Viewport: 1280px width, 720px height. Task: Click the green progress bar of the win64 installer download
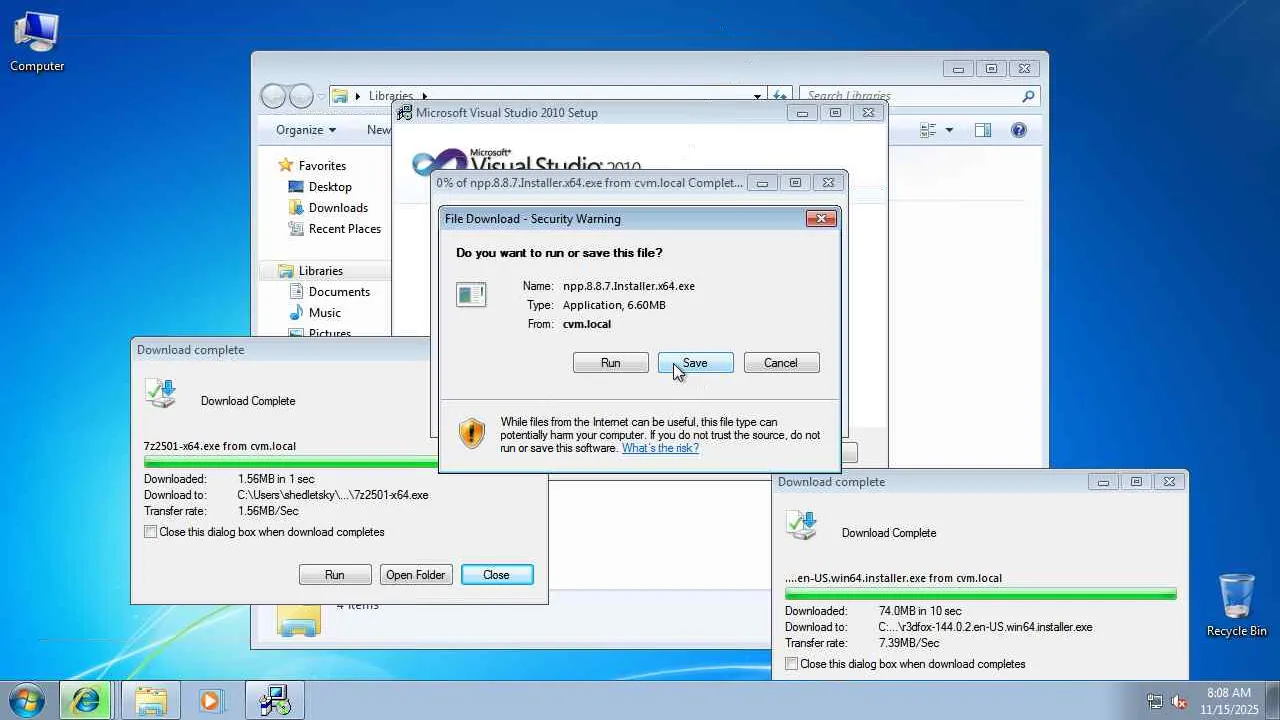(981, 594)
